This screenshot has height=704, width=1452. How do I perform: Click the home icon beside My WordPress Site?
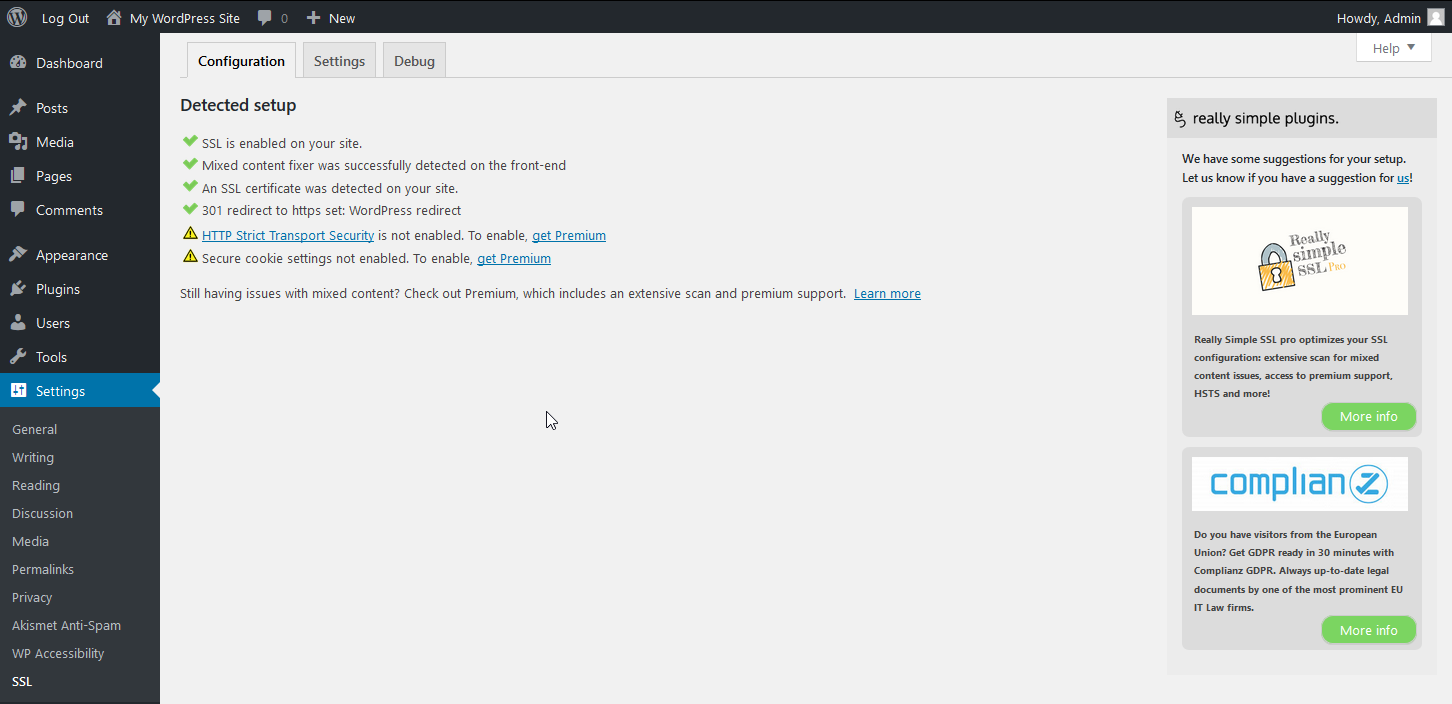coord(114,17)
